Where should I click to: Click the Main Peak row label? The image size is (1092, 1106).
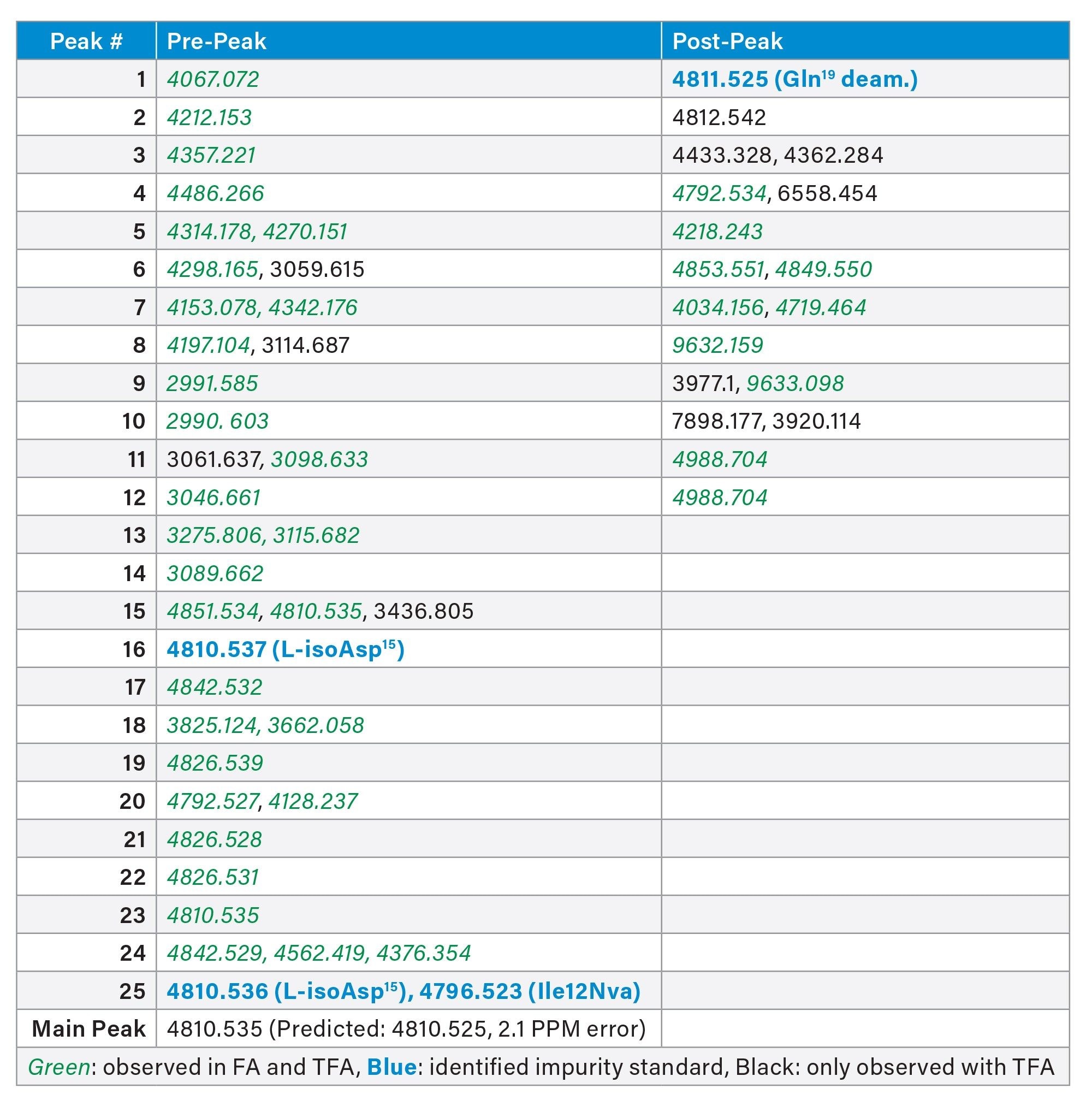pyautogui.click(x=88, y=1029)
